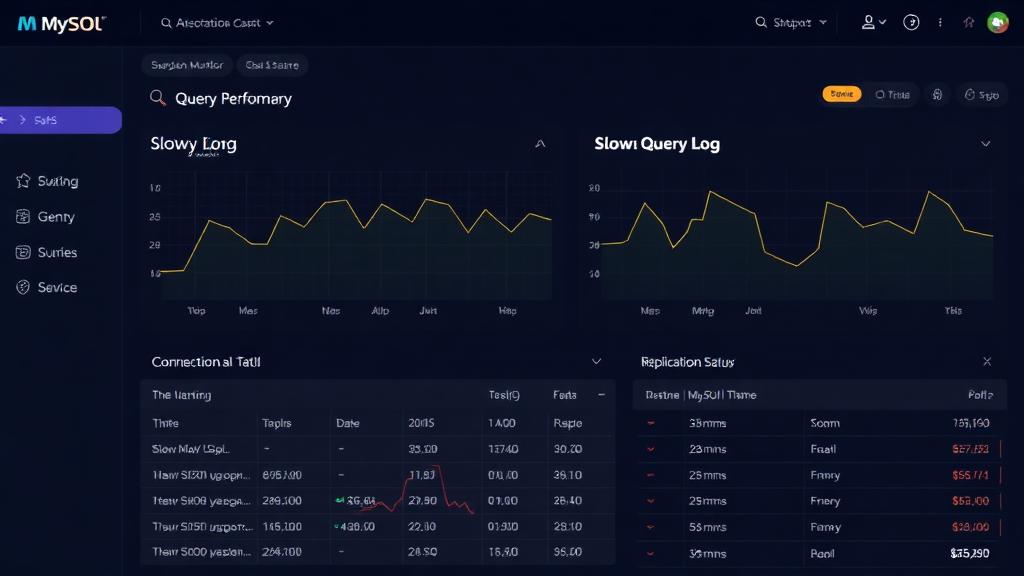The image size is (1024, 576).
Task: Switch to the Sargien Markor tab
Action: click(186, 64)
